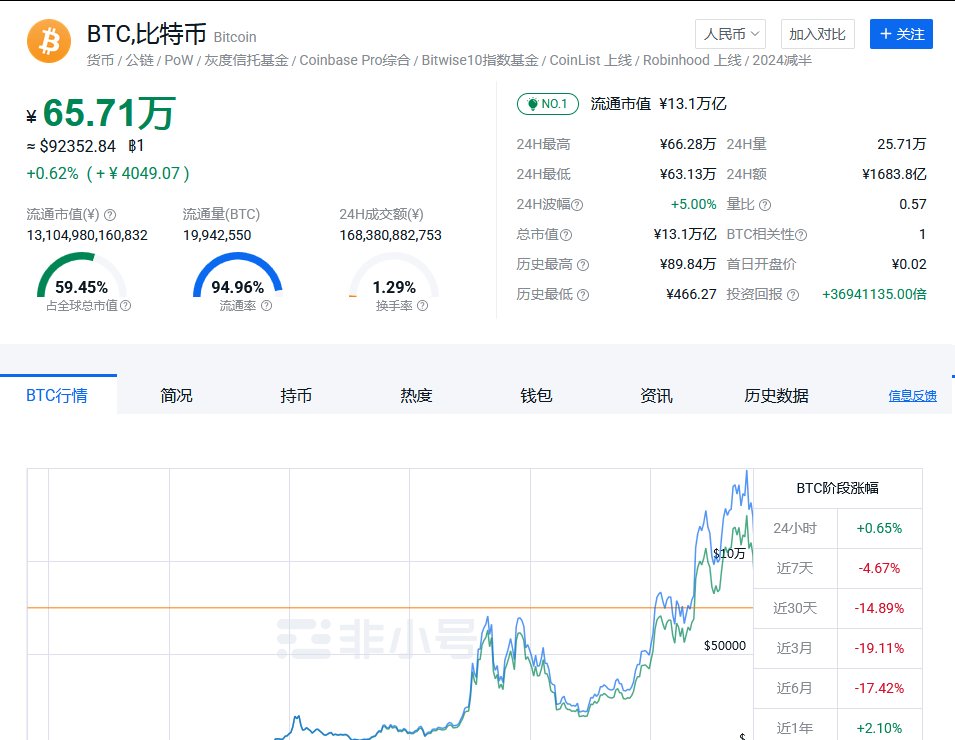Open help icon beside 量比
This screenshot has width=955, height=740.
pos(765,205)
